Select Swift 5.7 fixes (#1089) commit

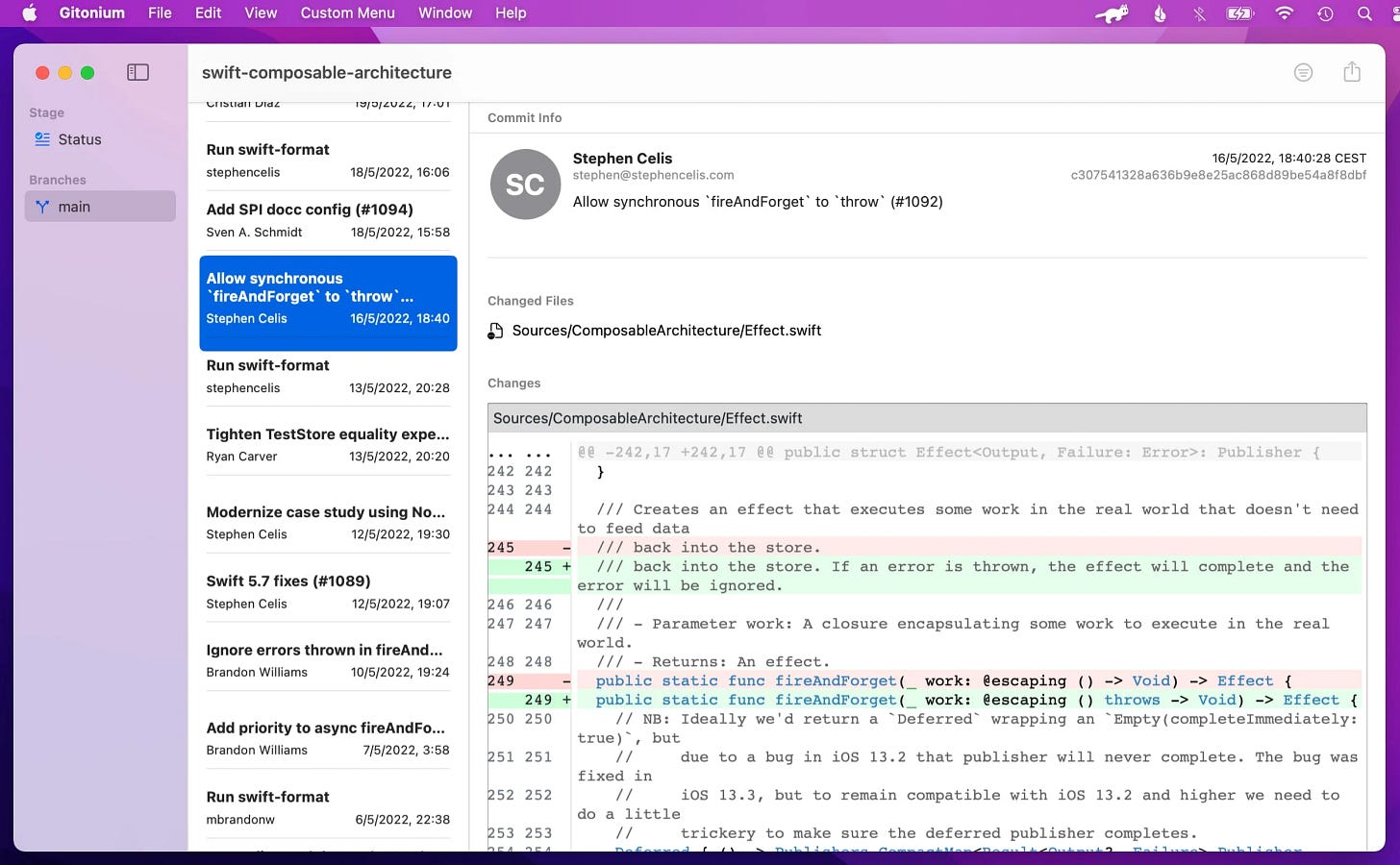(x=328, y=592)
